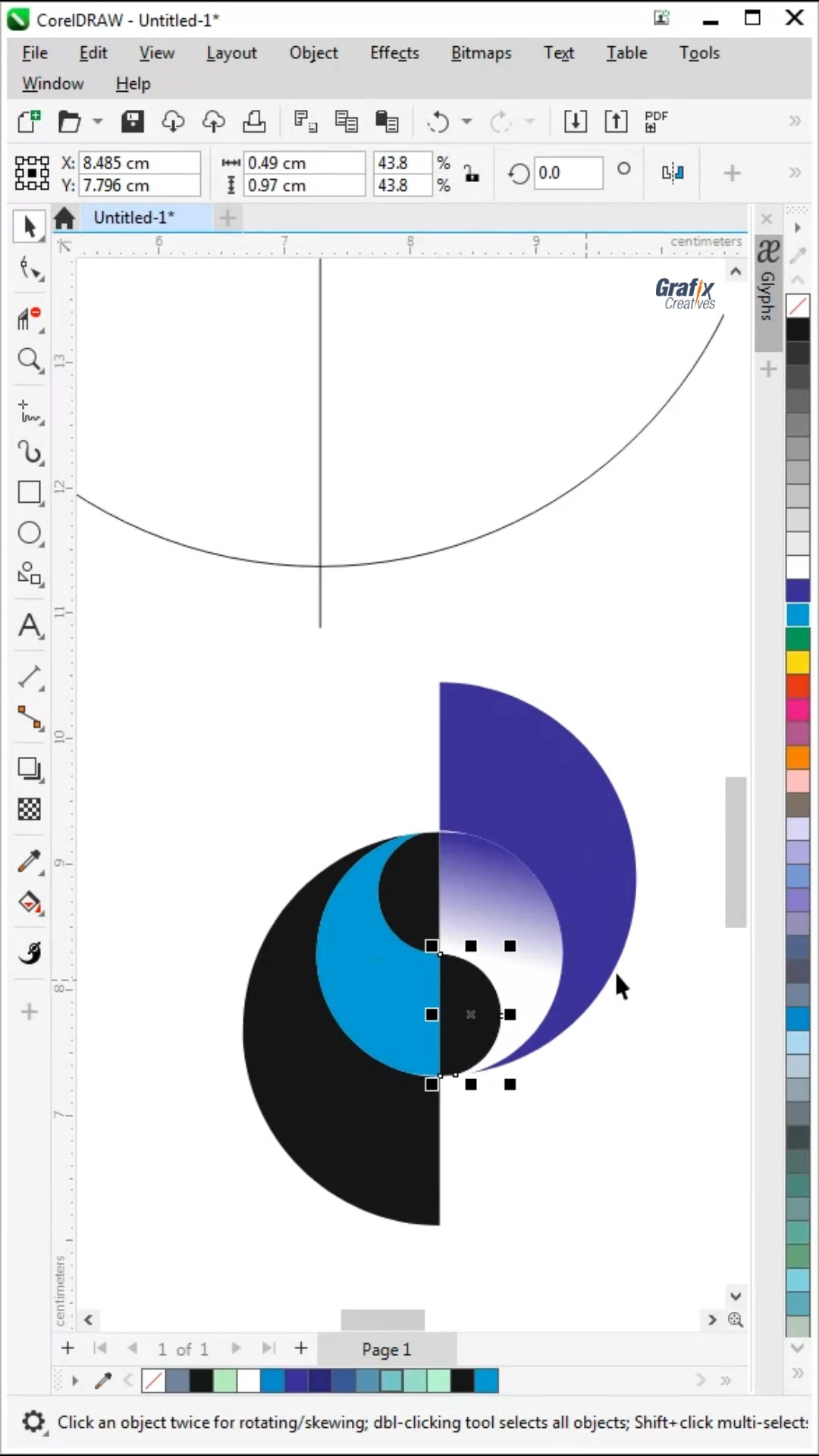Select the Zoom magnifier tool
This screenshot has width=819, height=1456.
pyautogui.click(x=30, y=360)
